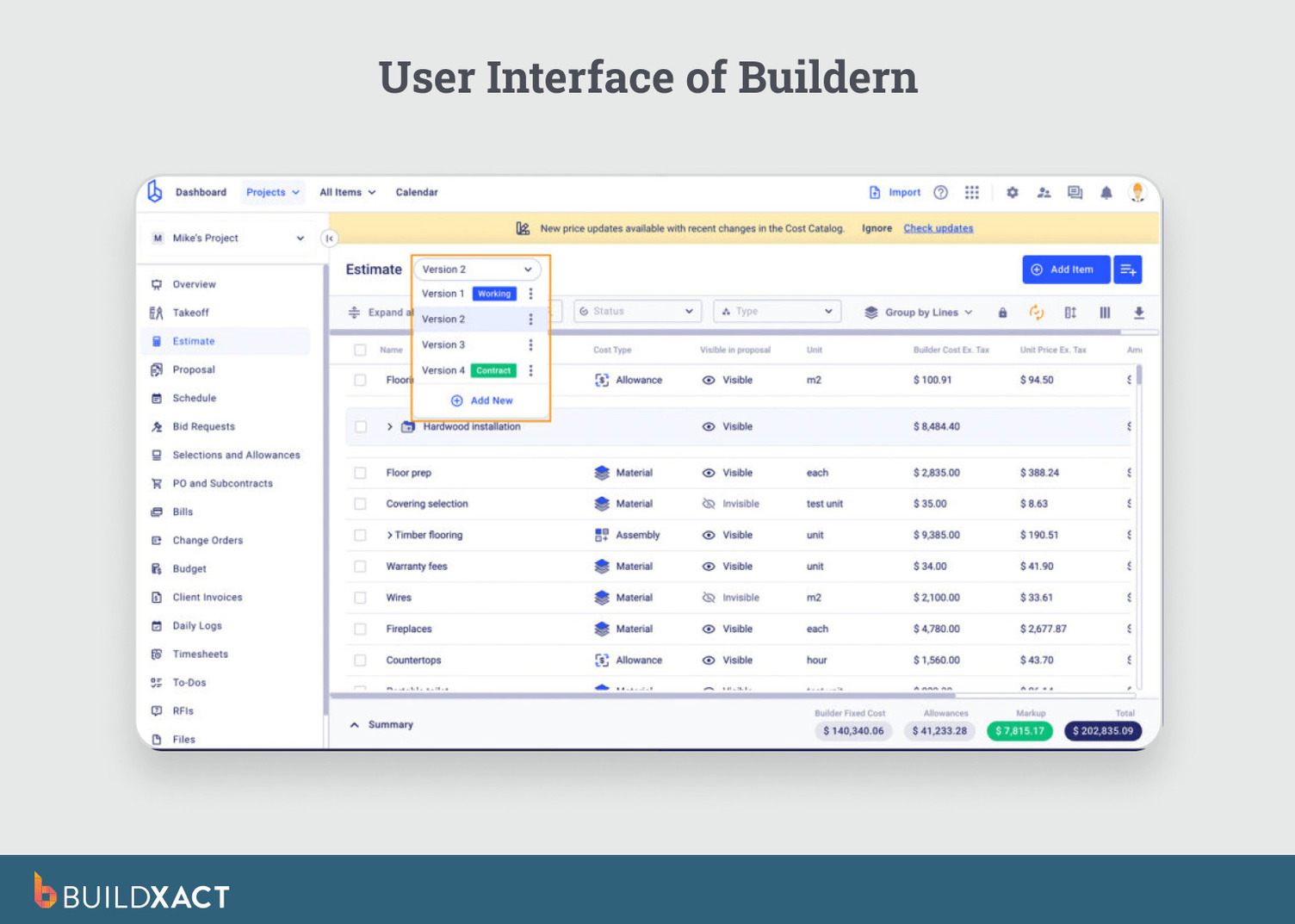Click the lock icon in the estimate toolbar

click(1002, 312)
